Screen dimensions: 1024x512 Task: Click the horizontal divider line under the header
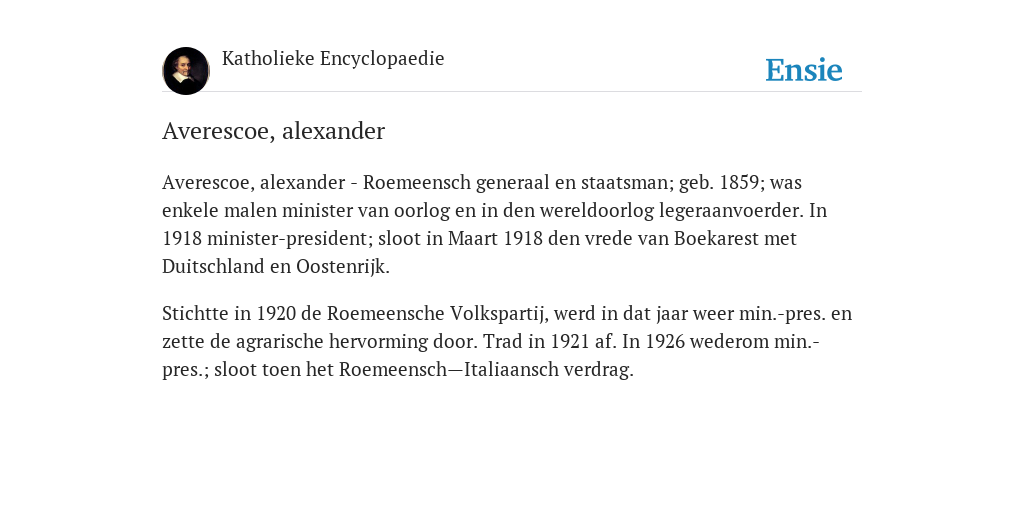pyautogui.click(x=512, y=92)
